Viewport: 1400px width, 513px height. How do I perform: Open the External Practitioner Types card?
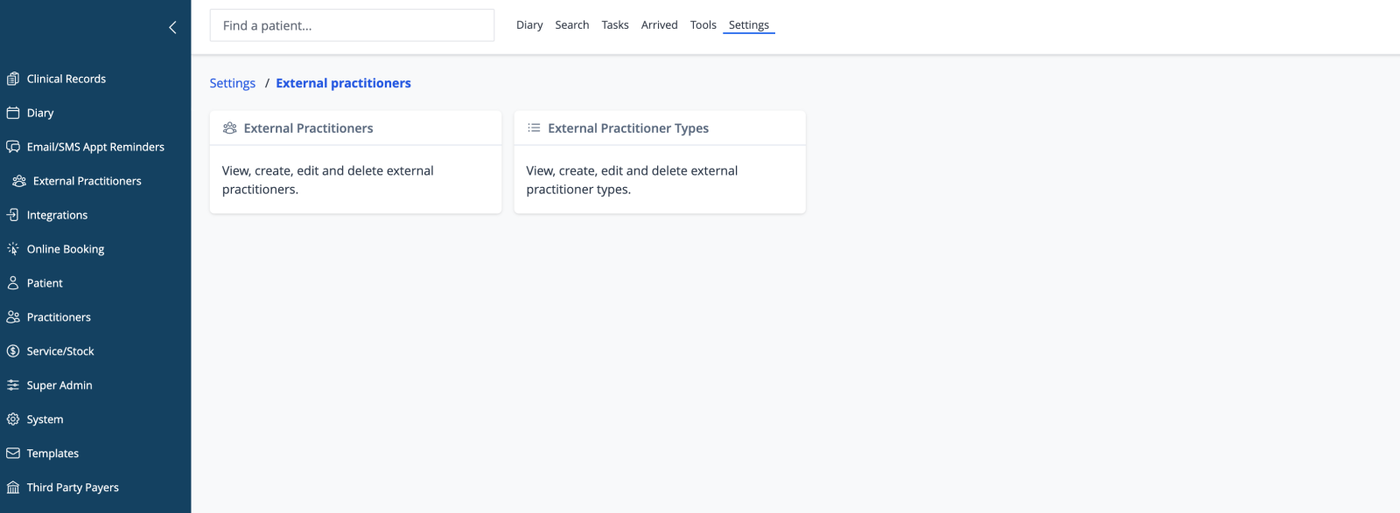pos(660,162)
